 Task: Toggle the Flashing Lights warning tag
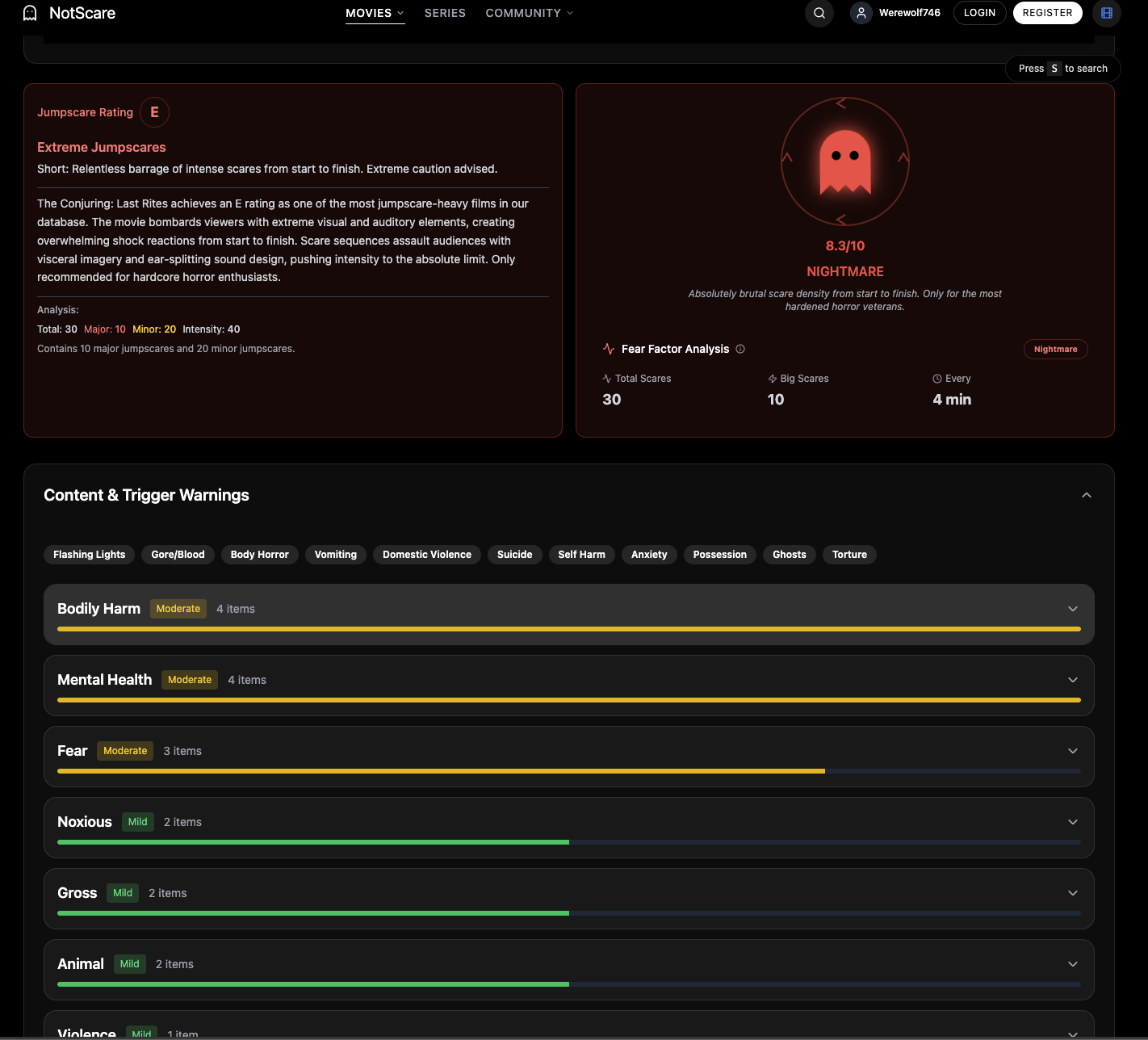click(x=89, y=555)
